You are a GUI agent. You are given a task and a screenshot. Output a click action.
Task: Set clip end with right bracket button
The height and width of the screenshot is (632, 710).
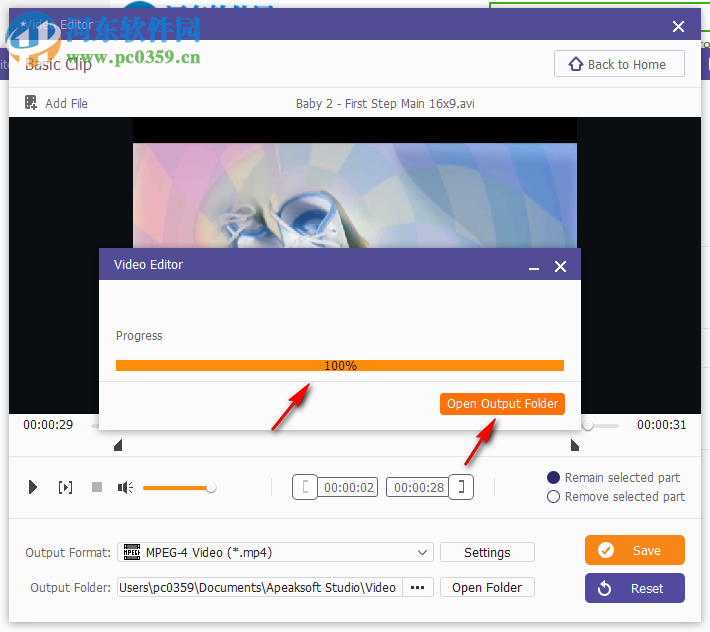click(461, 487)
